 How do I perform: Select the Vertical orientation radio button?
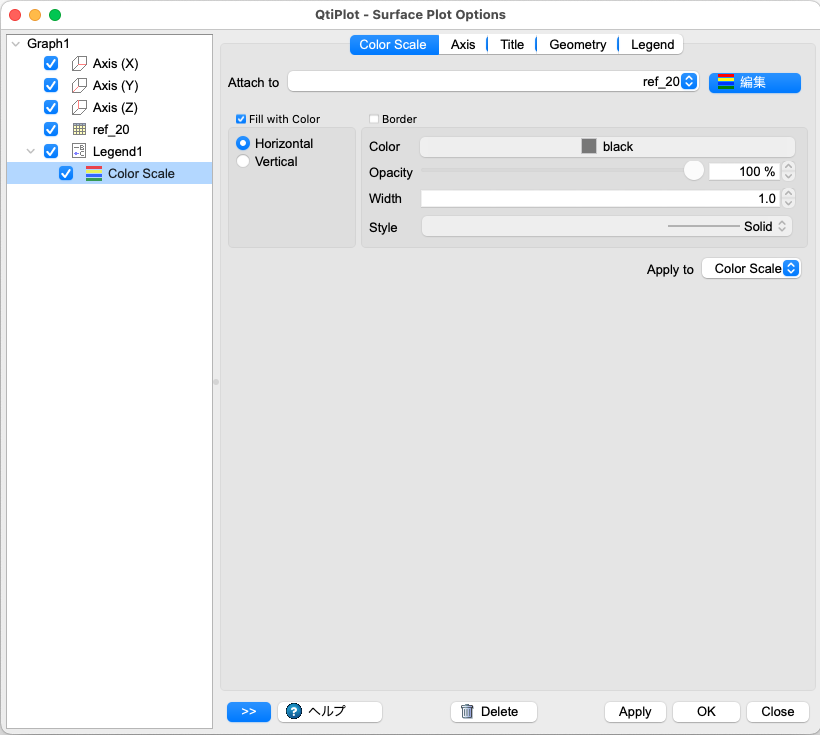243,161
